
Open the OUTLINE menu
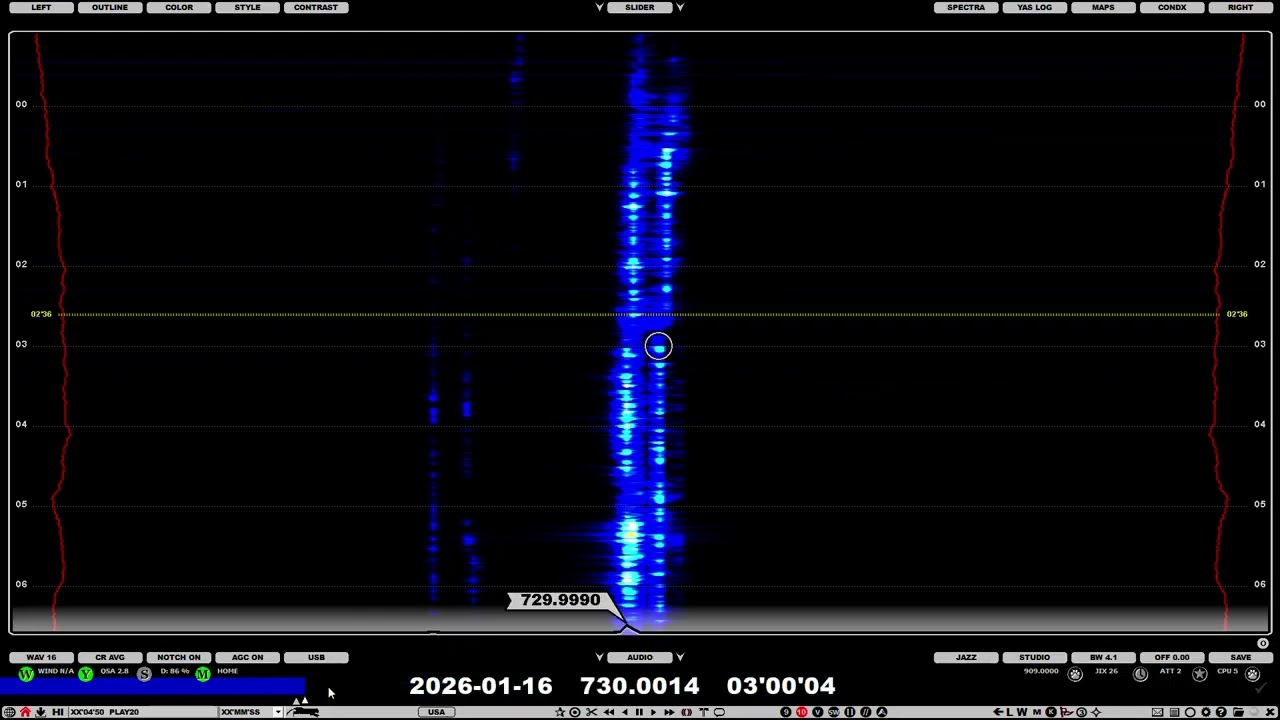coord(110,7)
